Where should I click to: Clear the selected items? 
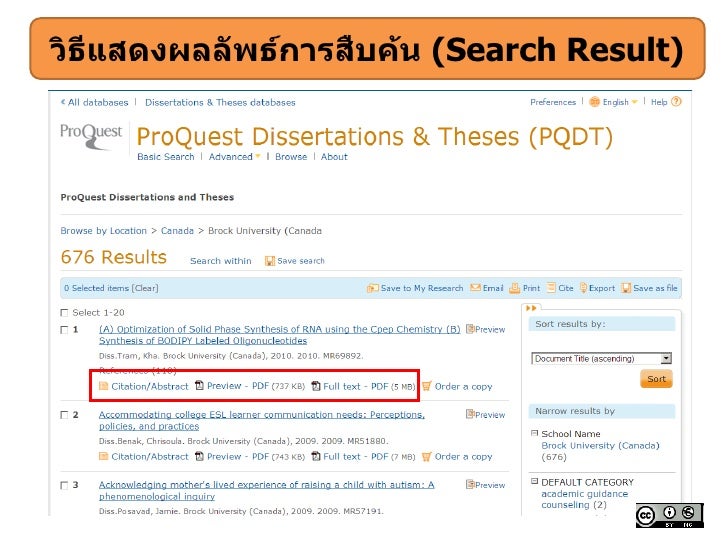point(145,288)
